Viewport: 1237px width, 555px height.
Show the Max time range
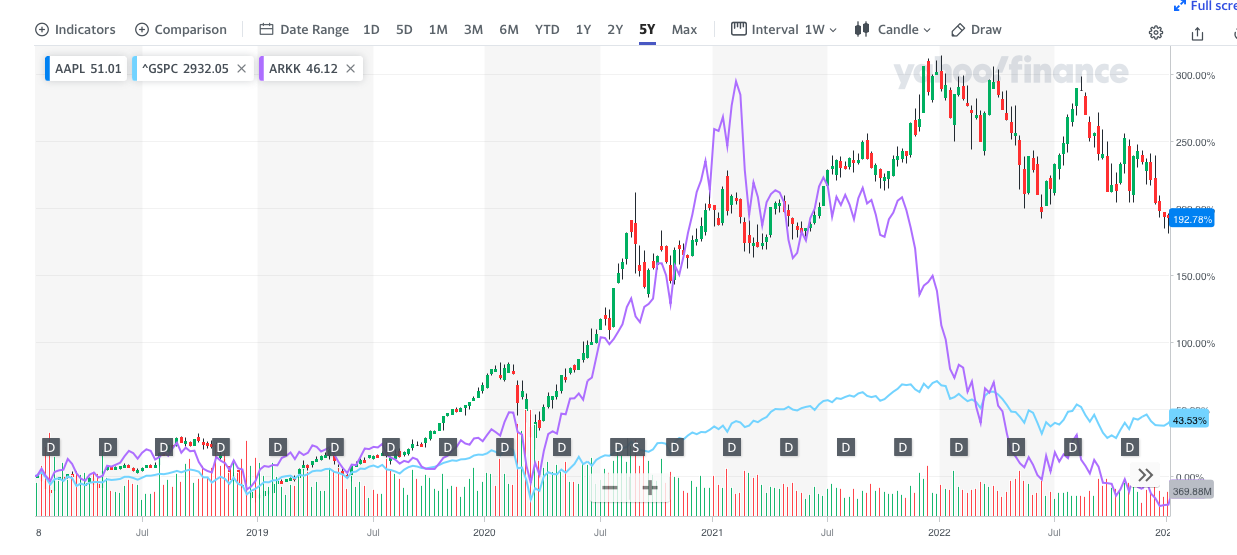pos(684,29)
